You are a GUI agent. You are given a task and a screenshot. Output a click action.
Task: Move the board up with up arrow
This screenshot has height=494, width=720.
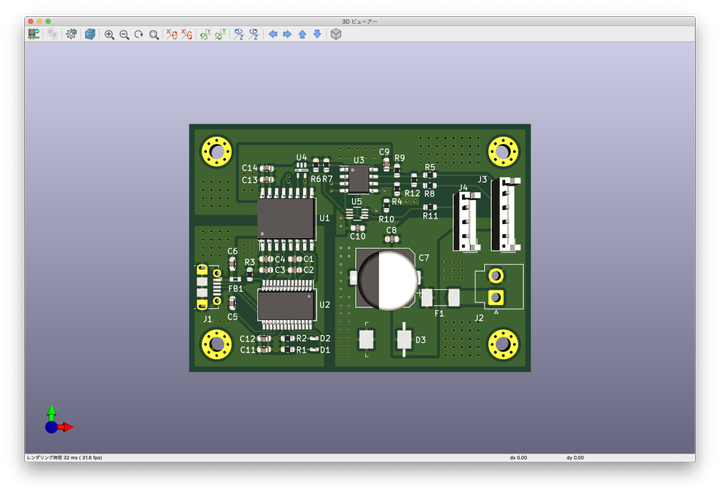pyautogui.click(x=302, y=34)
